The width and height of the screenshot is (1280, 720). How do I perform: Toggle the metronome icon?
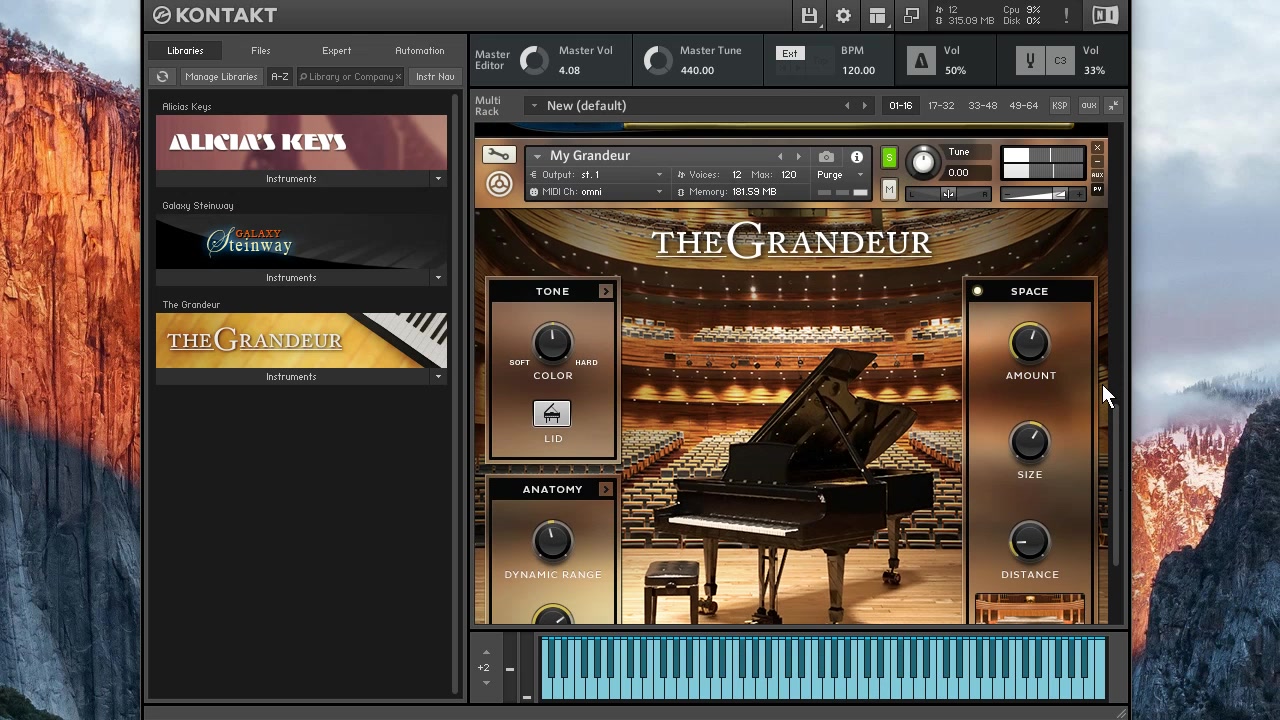(921, 61)
